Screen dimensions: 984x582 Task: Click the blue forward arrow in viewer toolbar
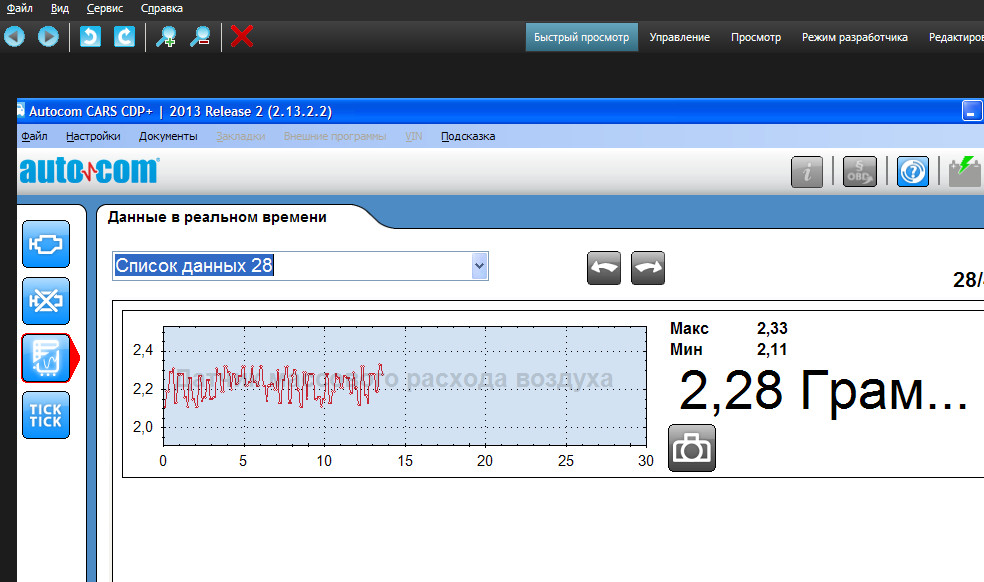coord(48,37)
